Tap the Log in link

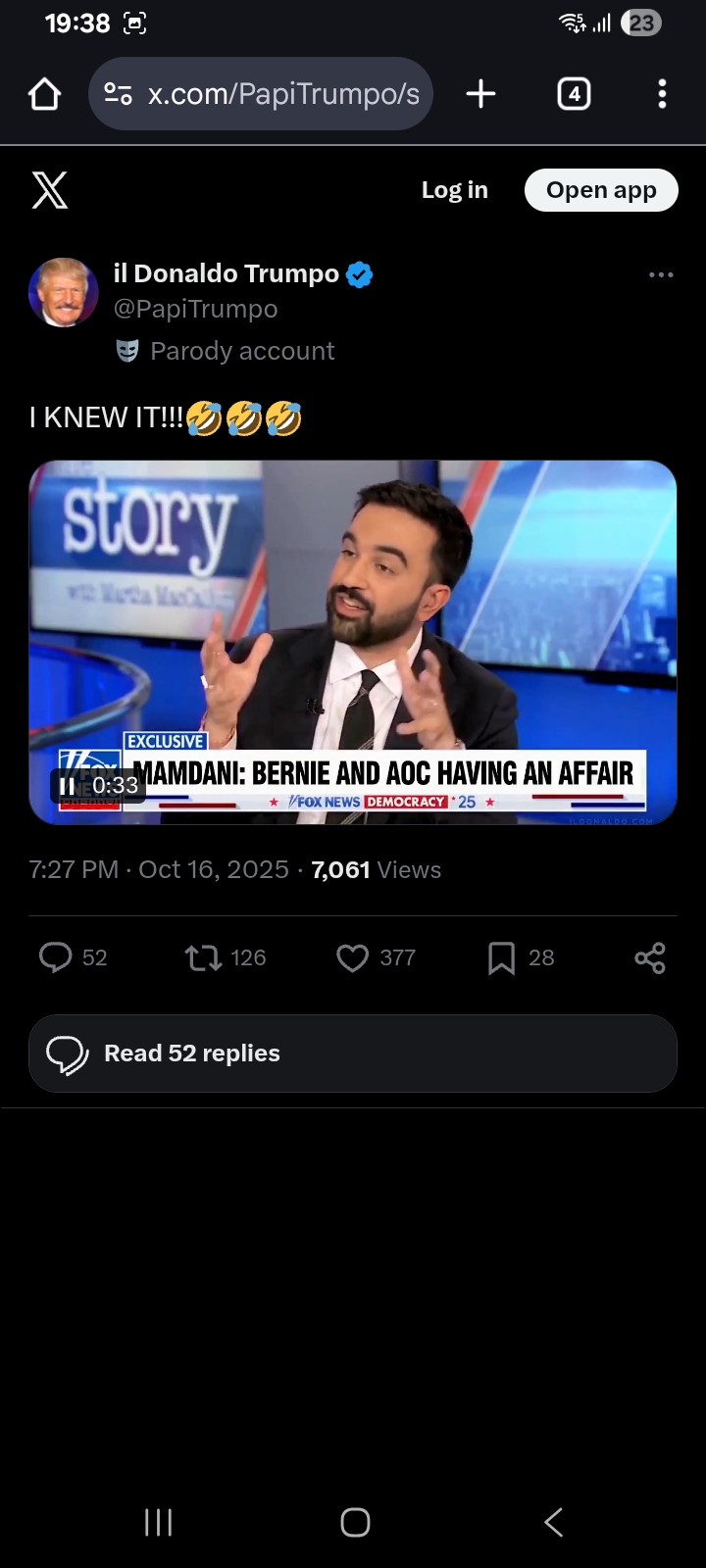[x=454, y=190]
